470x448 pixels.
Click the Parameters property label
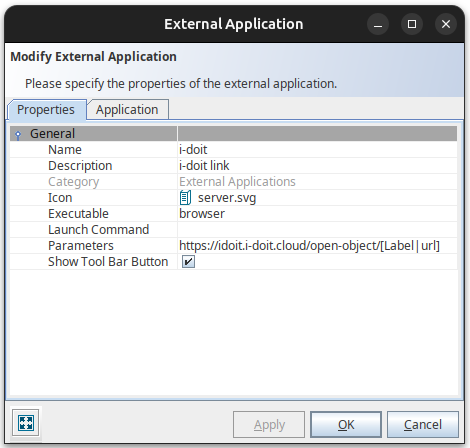(x=81, y=246)
